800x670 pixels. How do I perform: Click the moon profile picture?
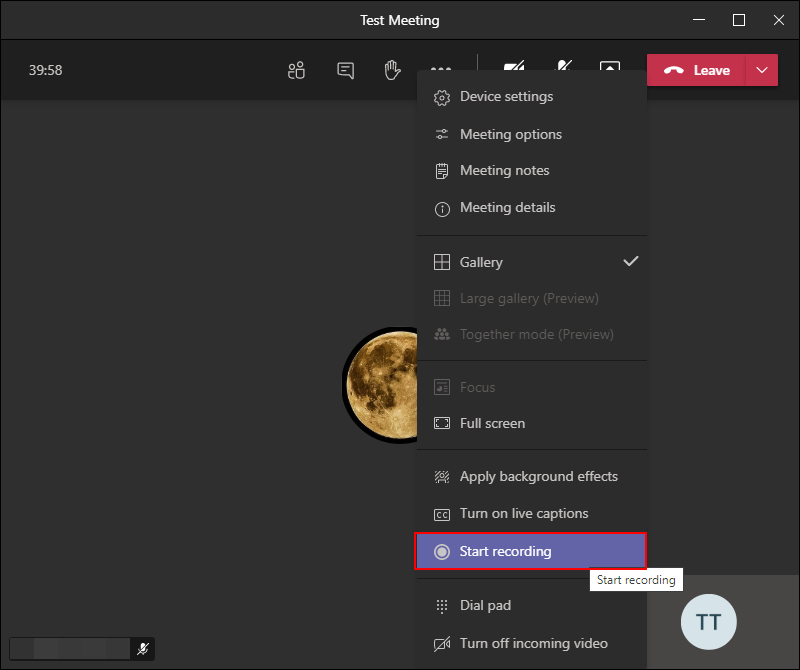[380, 385]
